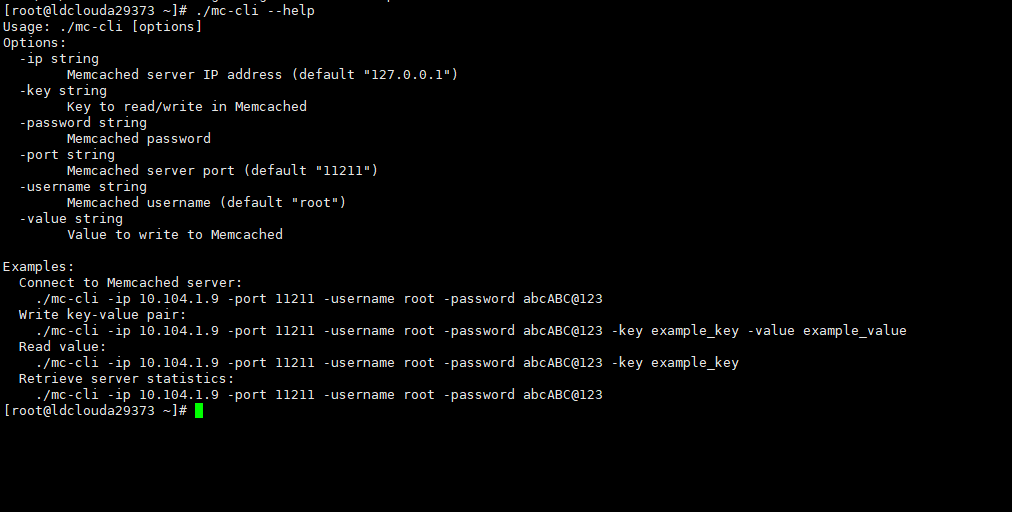Click the "Memcached password" description text
The height and width of the screenshot is (512, 1012).
[139, 138]
